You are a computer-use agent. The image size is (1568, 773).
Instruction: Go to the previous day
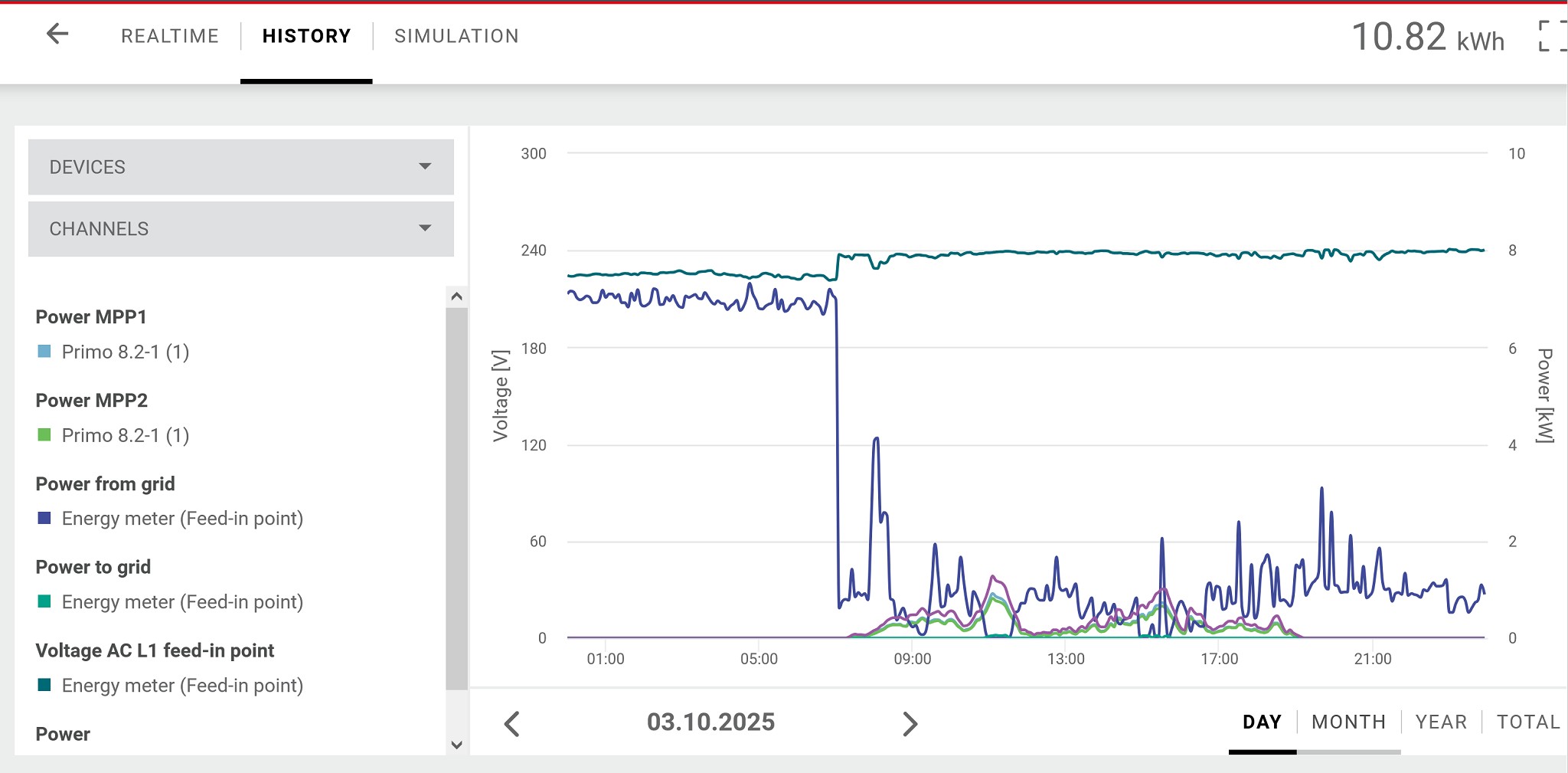(x=512, y=723)
